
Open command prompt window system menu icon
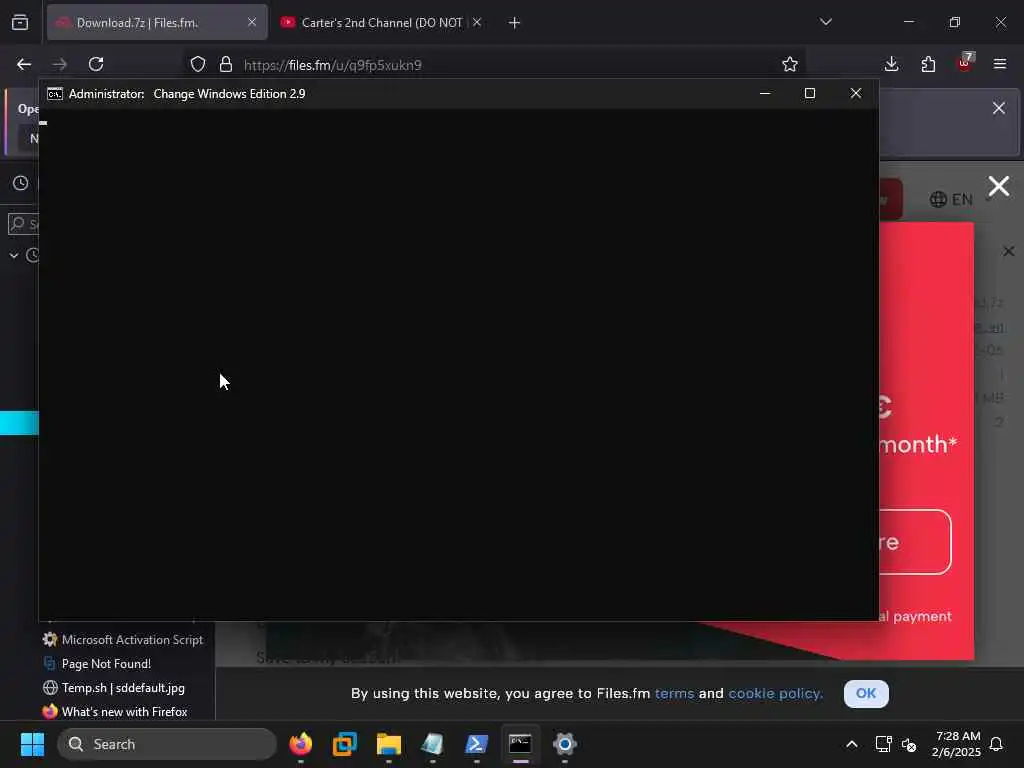click(x=55, y=94)
